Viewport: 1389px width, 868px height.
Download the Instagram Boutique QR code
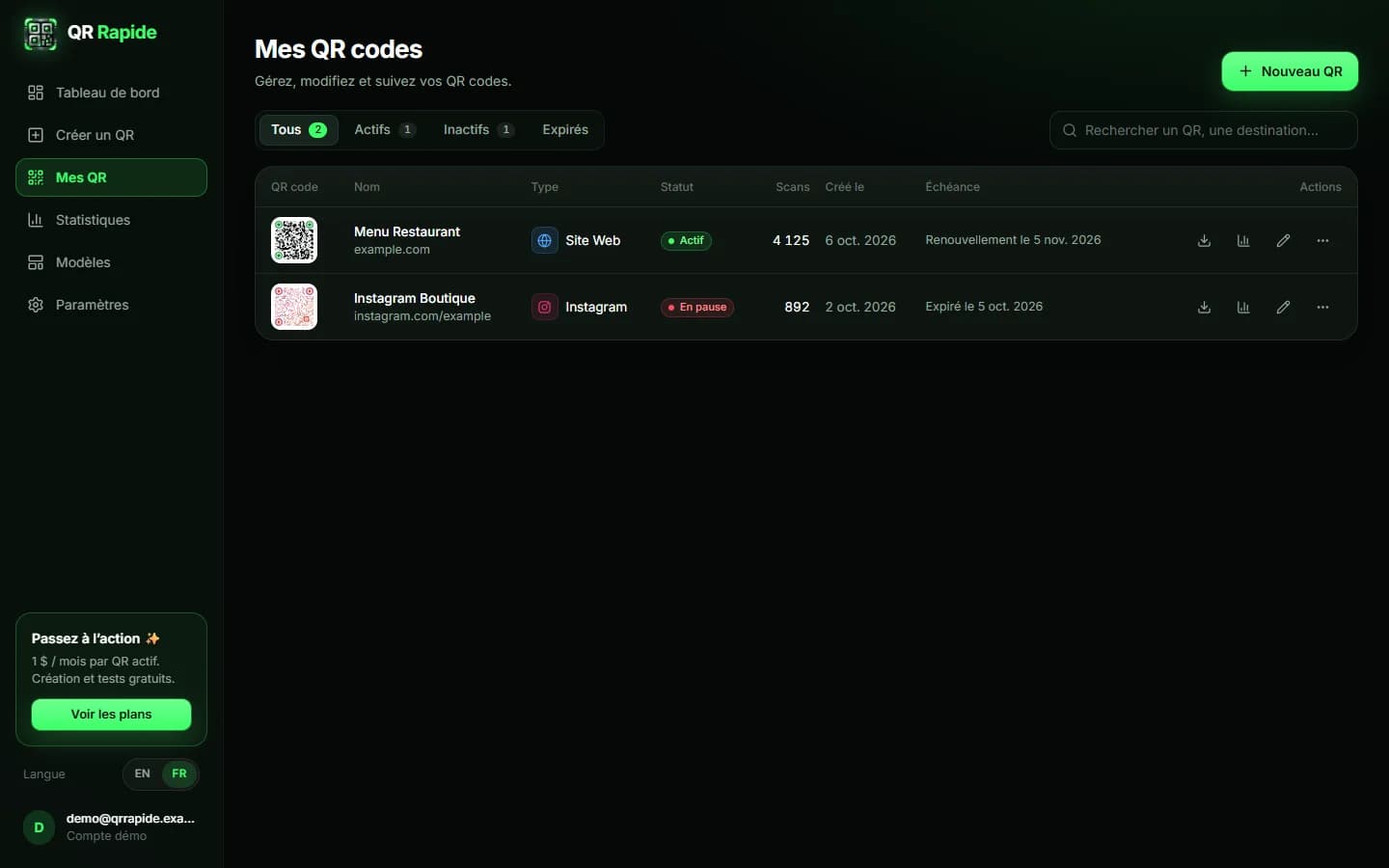pyautogui.click(x=1204, y=307)
